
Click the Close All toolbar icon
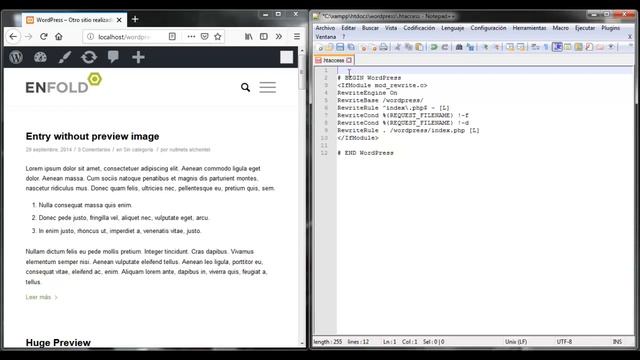[x=374, y=47]
